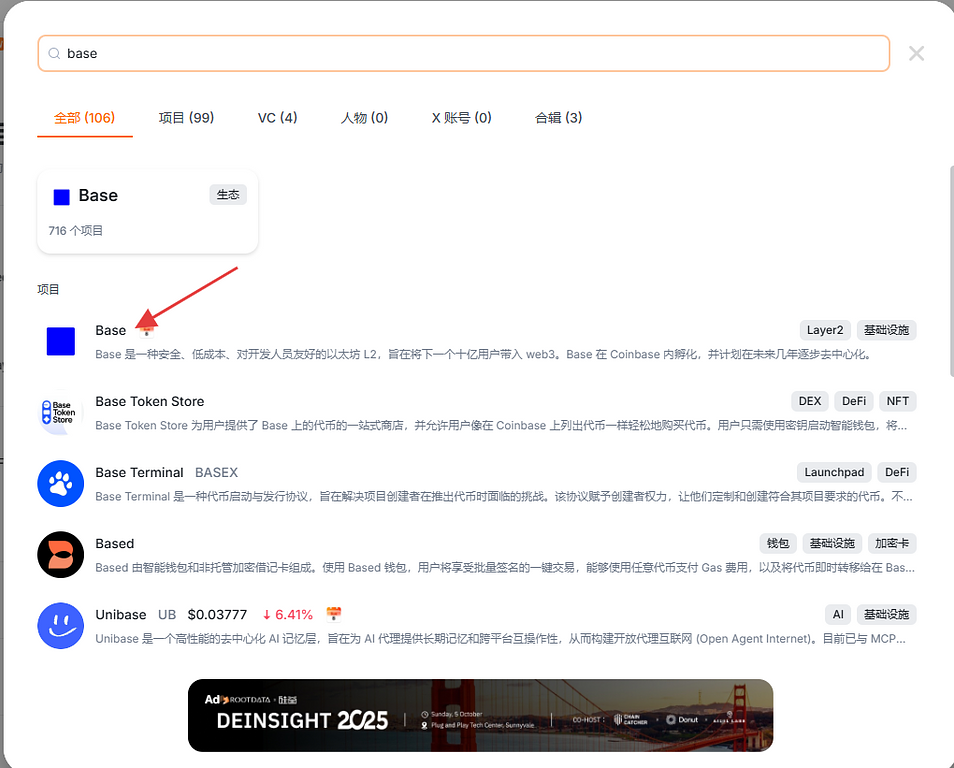
Task: Click the Launchpad tag on Base Terminal
Action: pos(835,472)
